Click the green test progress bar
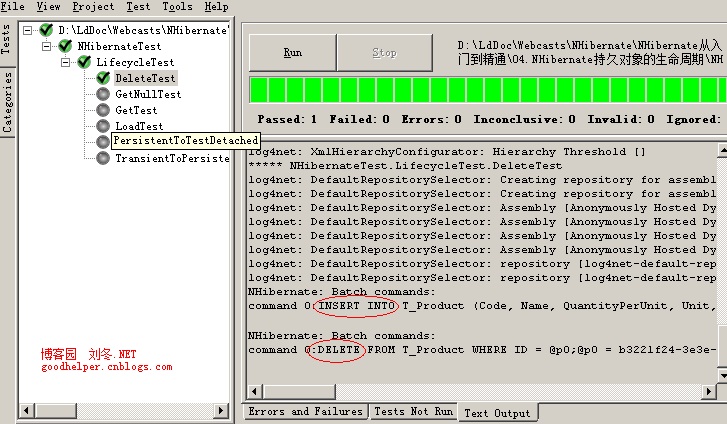727x424 pixels. (486, 90)
